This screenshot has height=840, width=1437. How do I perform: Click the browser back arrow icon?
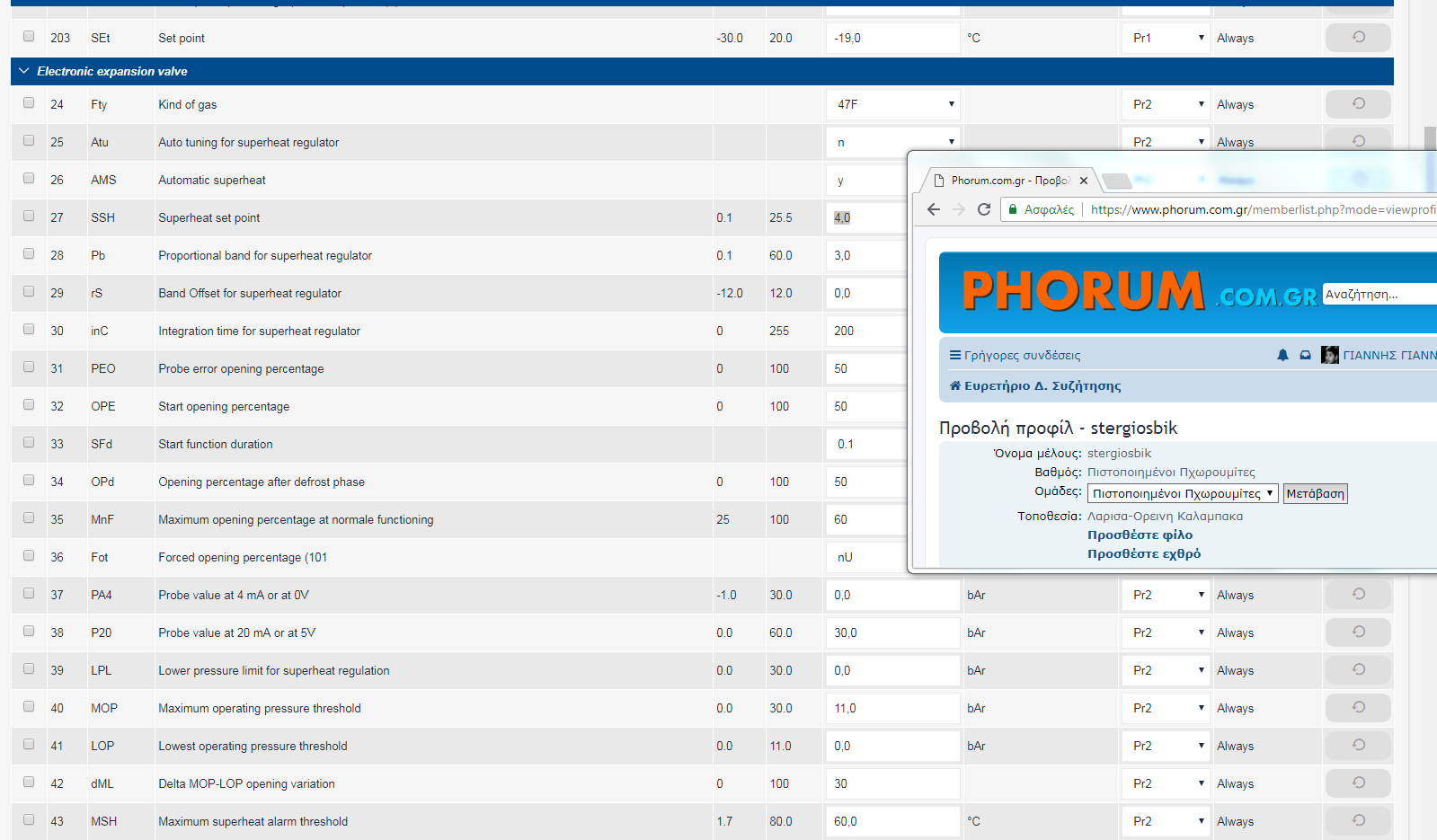pyautogui.click(x=934, y=209)
